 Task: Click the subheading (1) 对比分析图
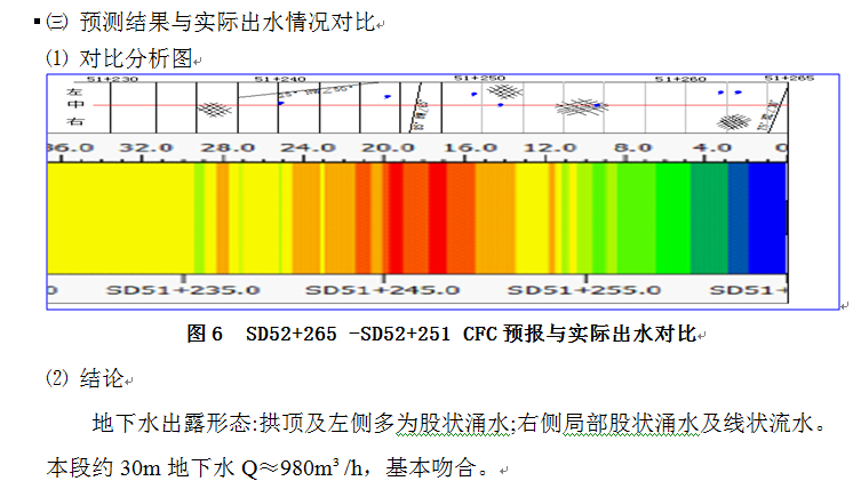(119, 58)
